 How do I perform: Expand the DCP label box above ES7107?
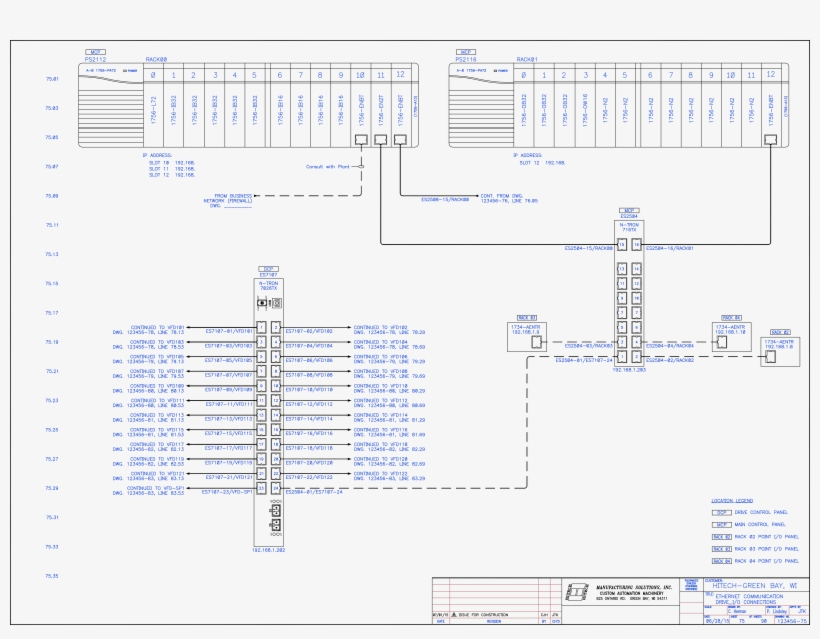click(268, 267)
